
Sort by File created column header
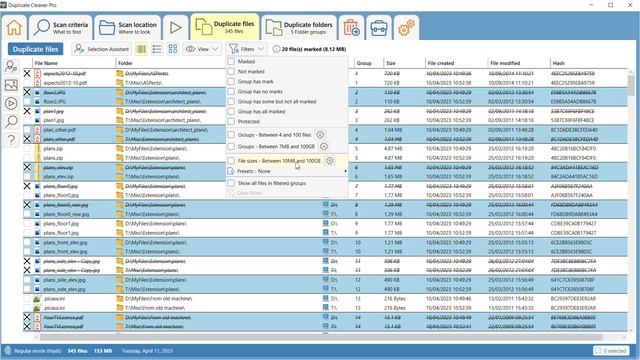(x=456, y=63)
